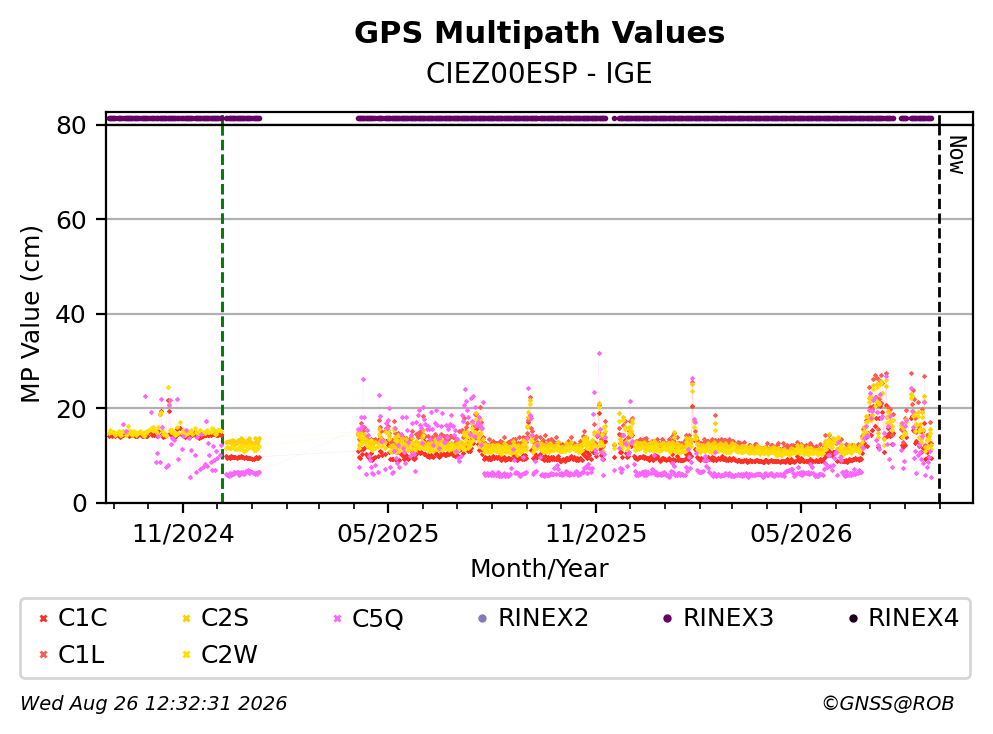Click the RINEX3 purple legend dot
The image size is (993, 734).
[667, 618]
